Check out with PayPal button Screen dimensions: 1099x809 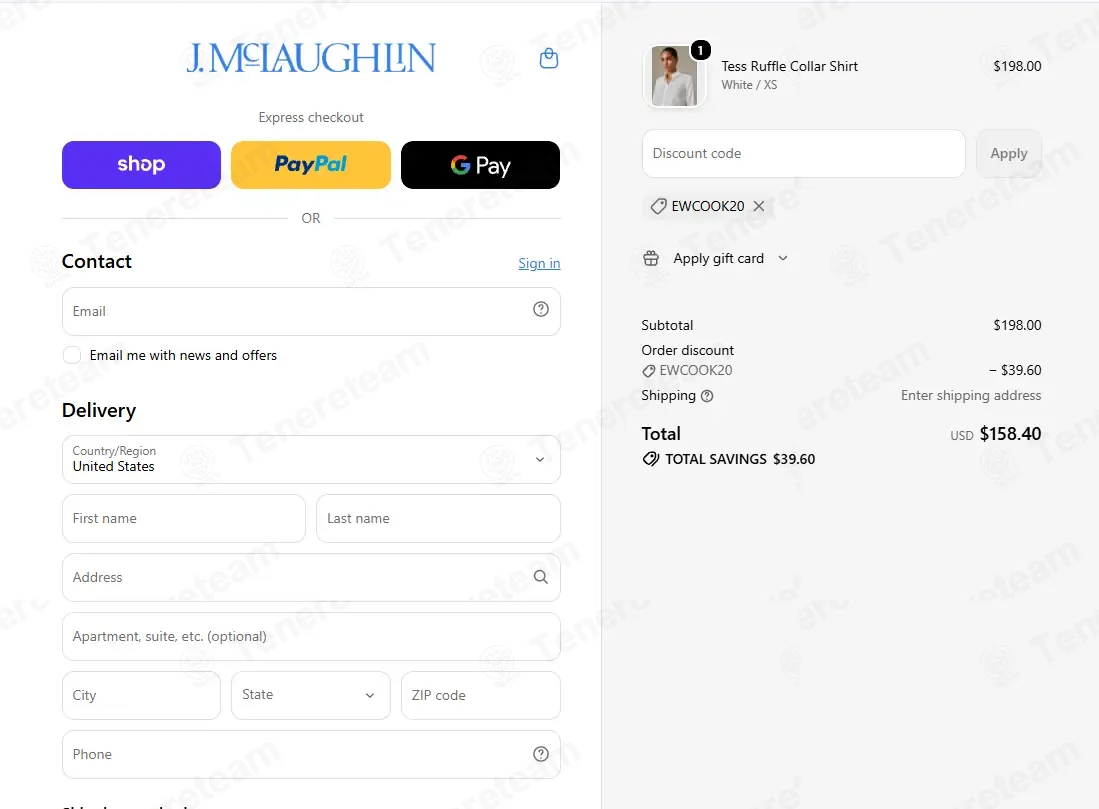click(x=310, y=165)
